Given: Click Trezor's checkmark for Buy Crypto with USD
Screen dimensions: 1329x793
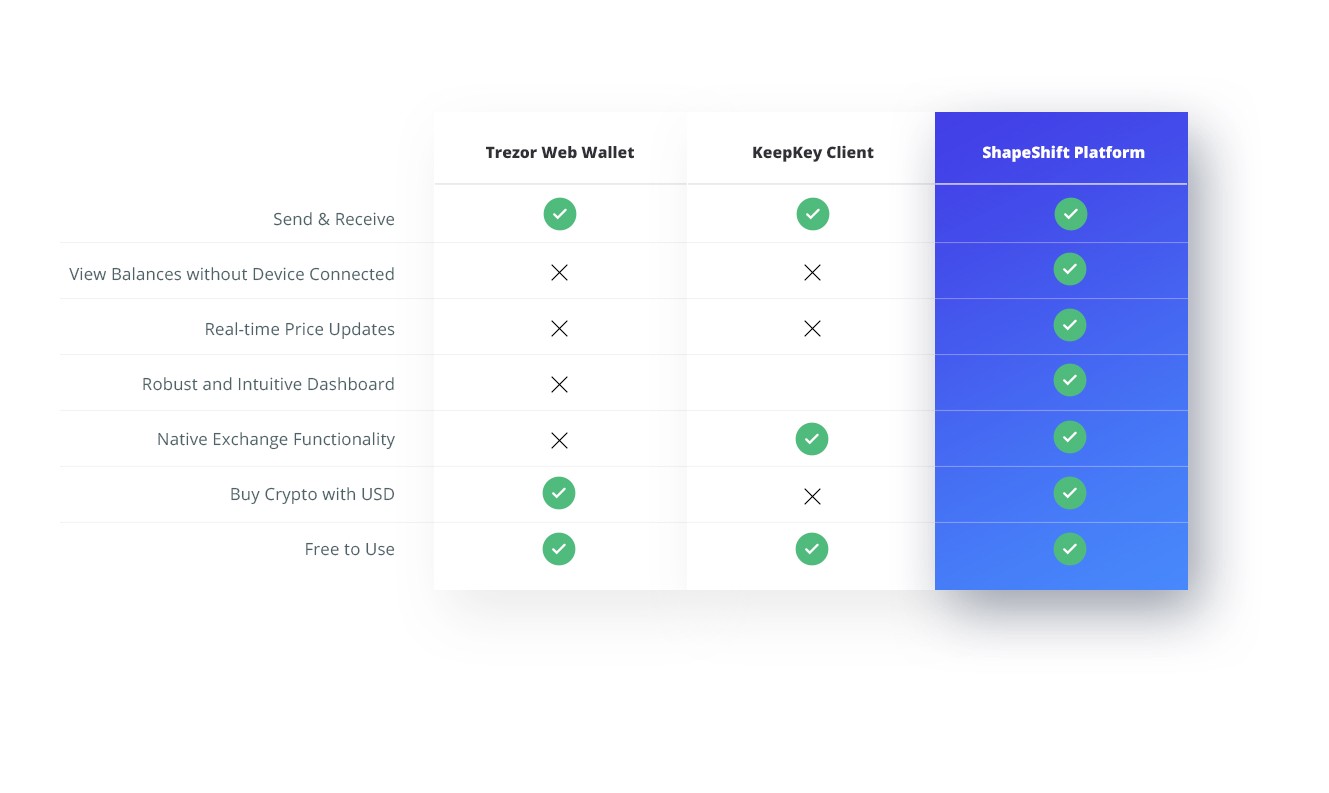Looking at the screenshot, I should tap(559, 493).
